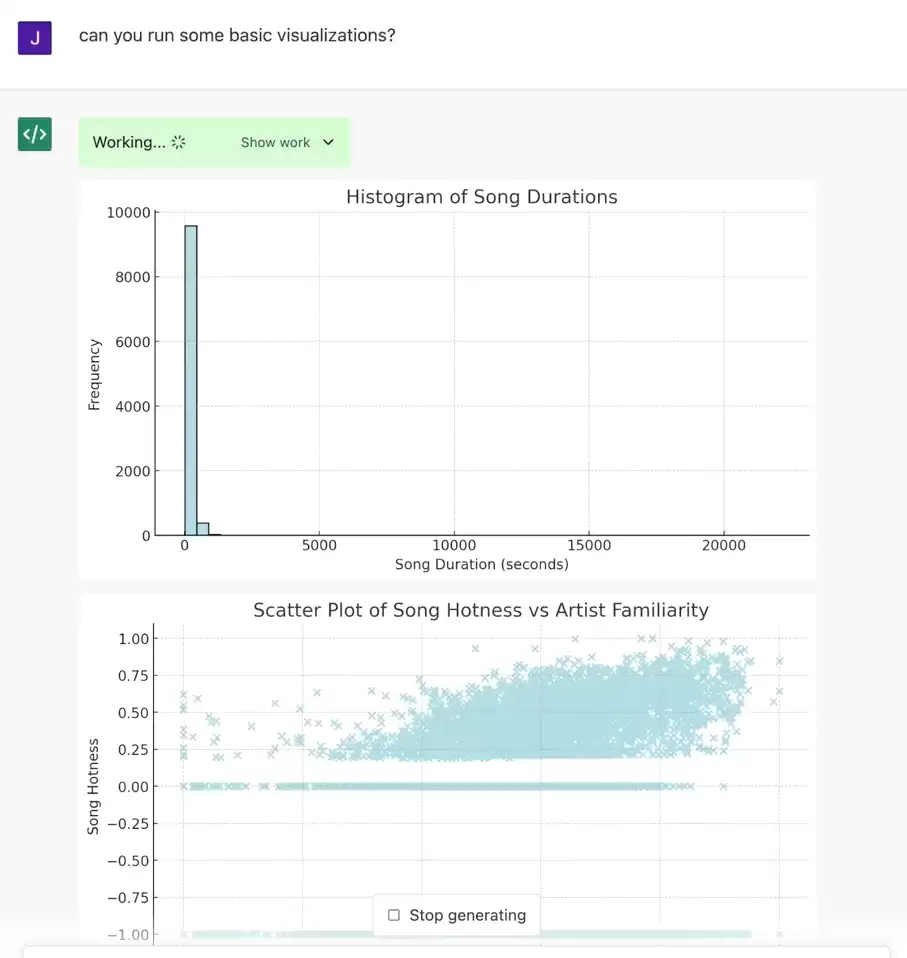Viewport: 907px width, 958px height.
Task: Expand the Show work chevron
Action: coord(328,142)
